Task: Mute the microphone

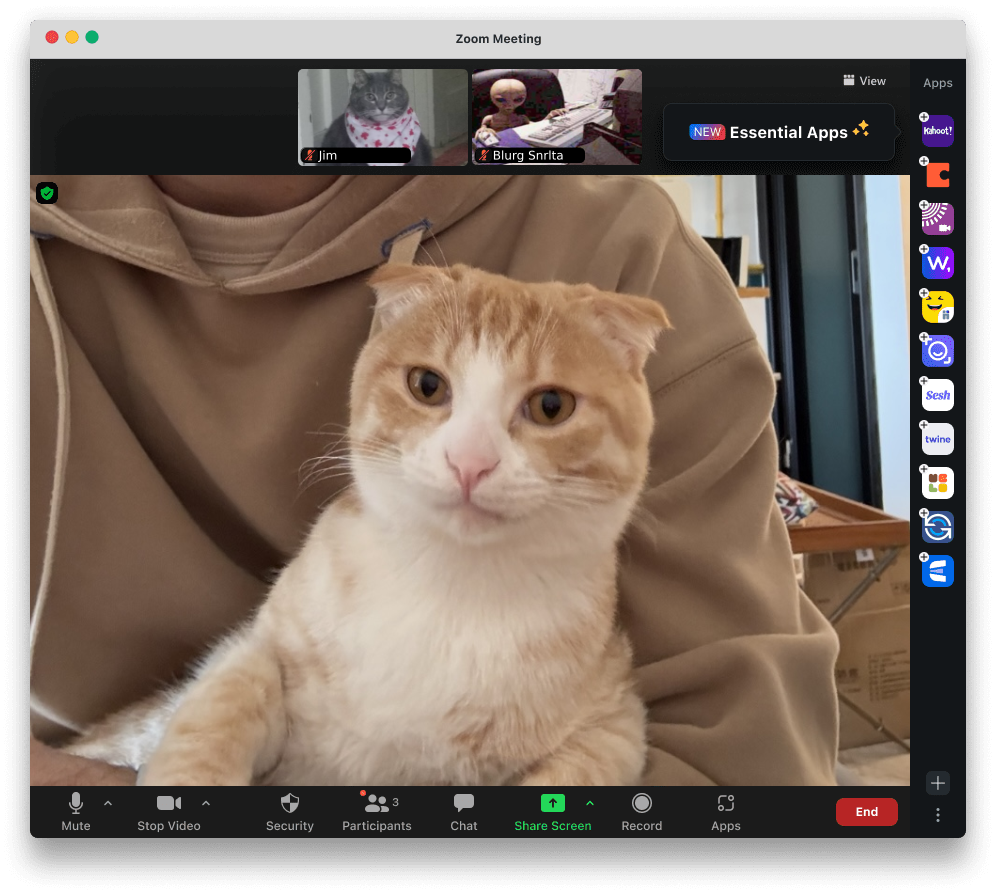Action: [76, 812]
